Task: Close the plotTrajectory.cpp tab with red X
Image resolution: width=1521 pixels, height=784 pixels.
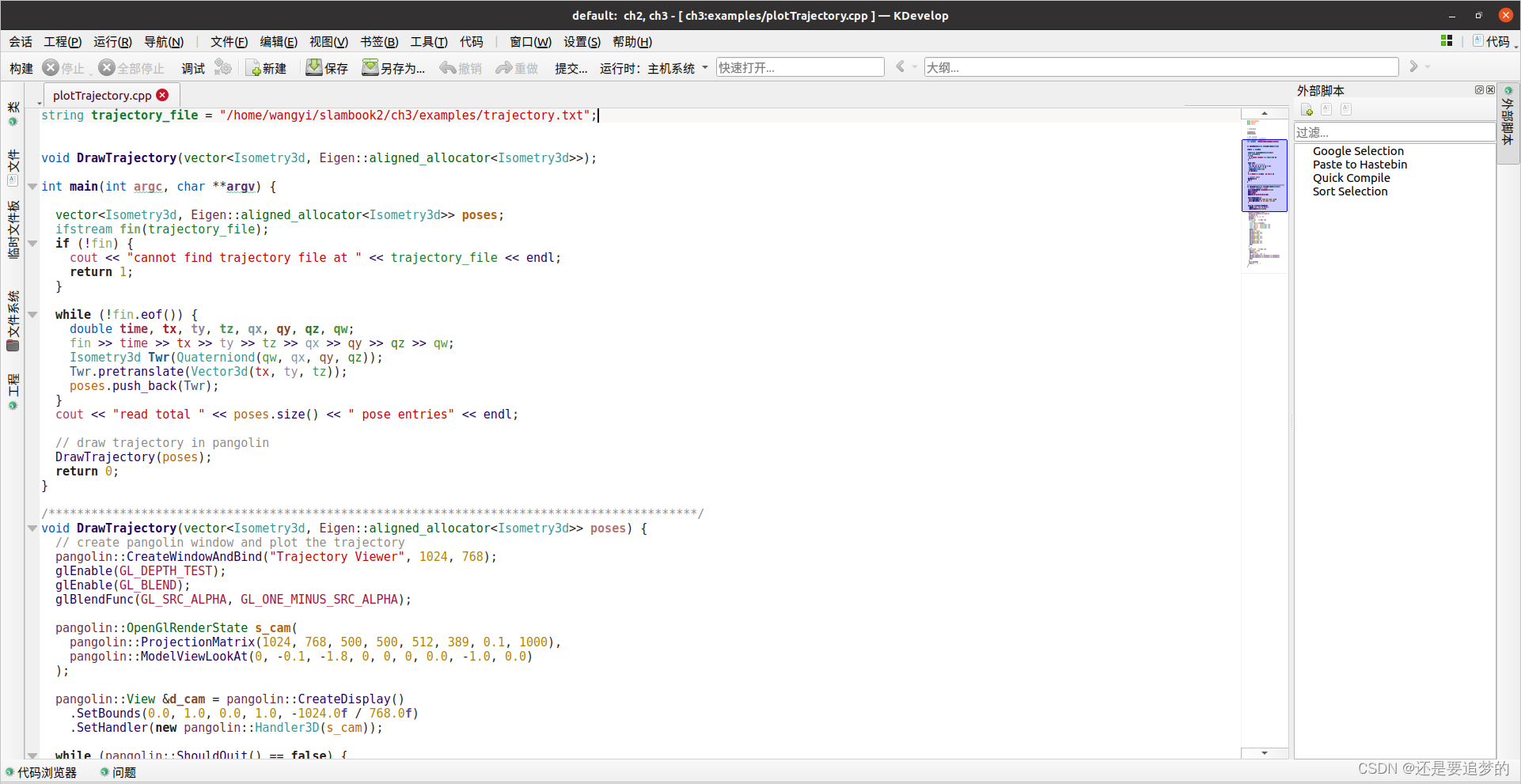Action: [x=162, y=95]
